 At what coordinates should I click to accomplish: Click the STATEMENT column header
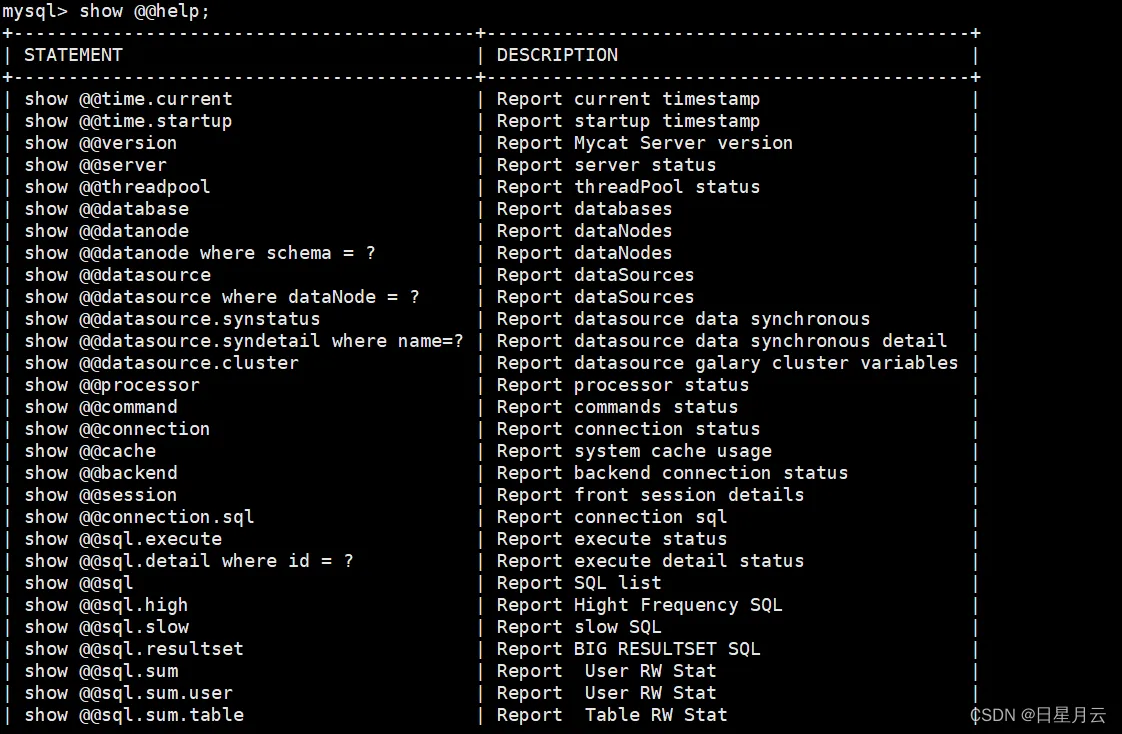(73, 55)
